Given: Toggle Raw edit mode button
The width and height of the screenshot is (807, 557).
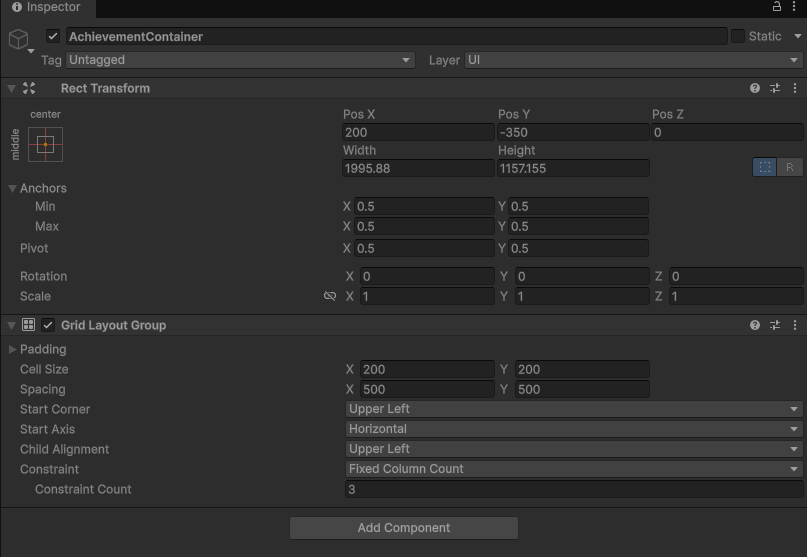Looking at the screenshot, I should [x=790, y=167].
